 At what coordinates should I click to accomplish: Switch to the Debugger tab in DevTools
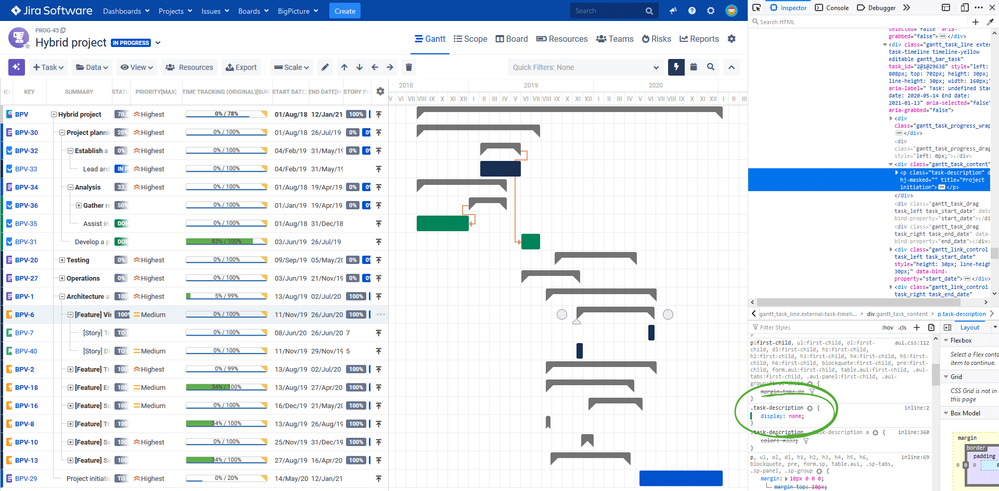(x=877, y=8)
